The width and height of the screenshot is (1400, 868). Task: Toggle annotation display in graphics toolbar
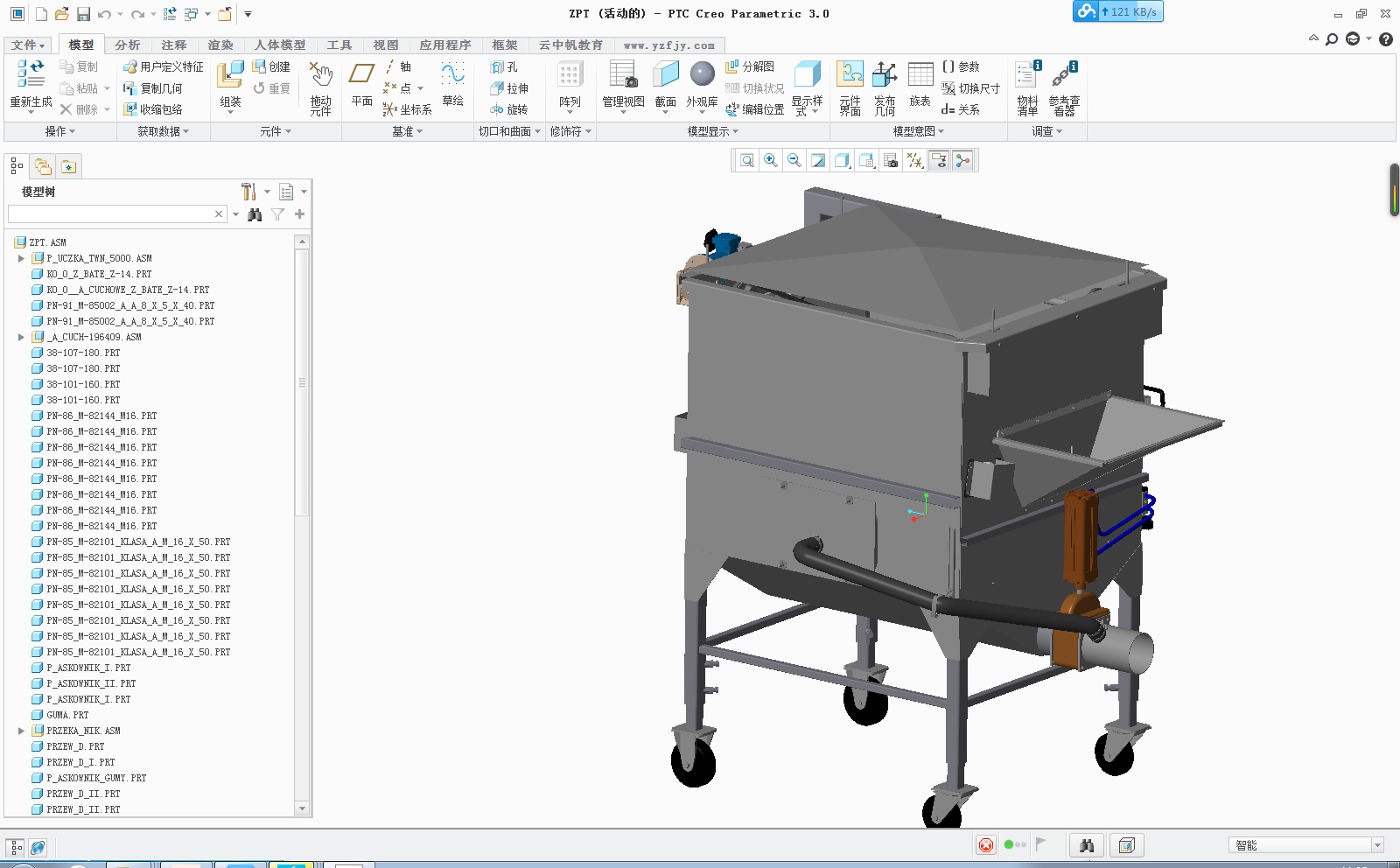(939, 160)
